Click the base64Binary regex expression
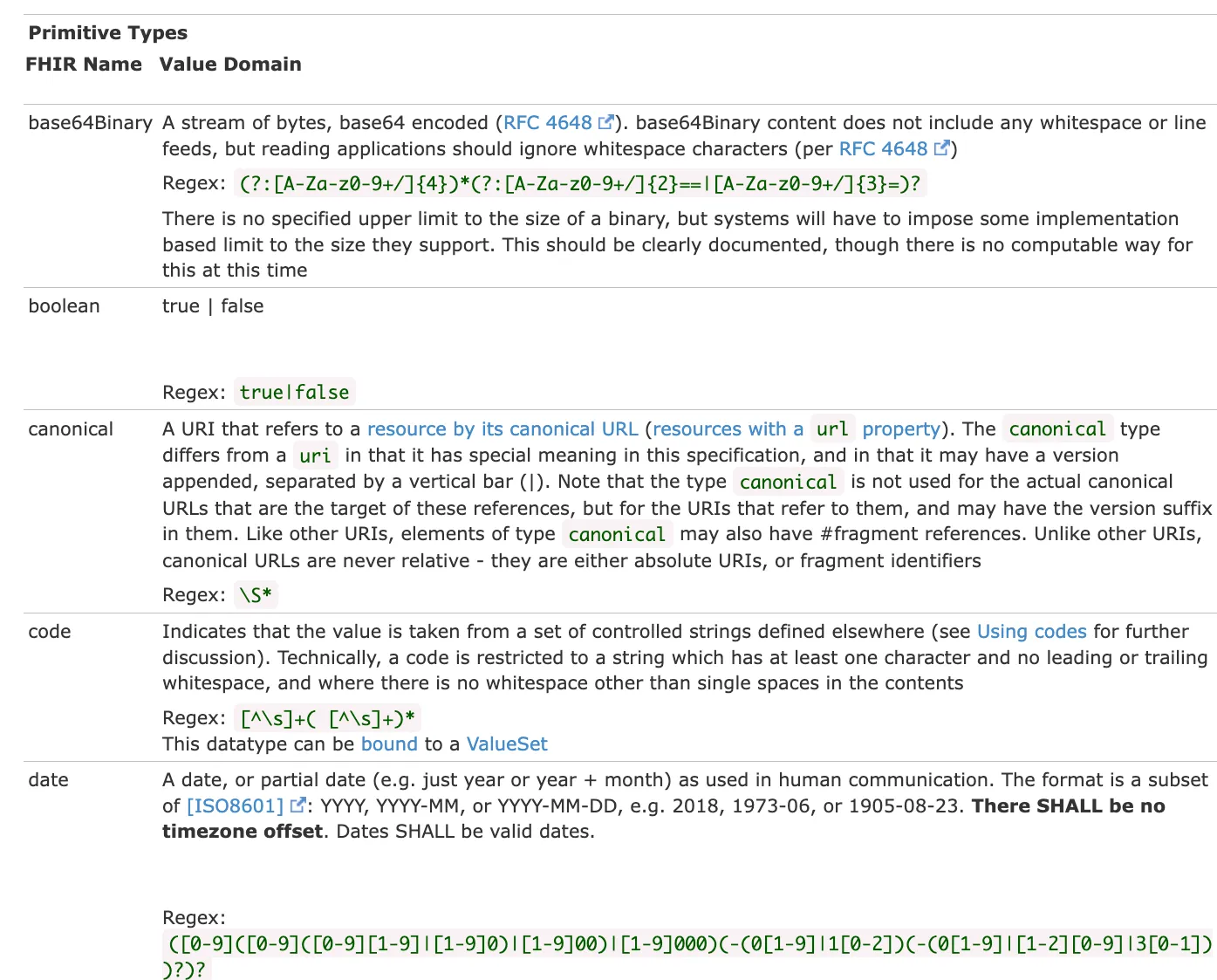The width and height of the screenshot is (1217, 980). pyautogui.click(x=579, y=184)
